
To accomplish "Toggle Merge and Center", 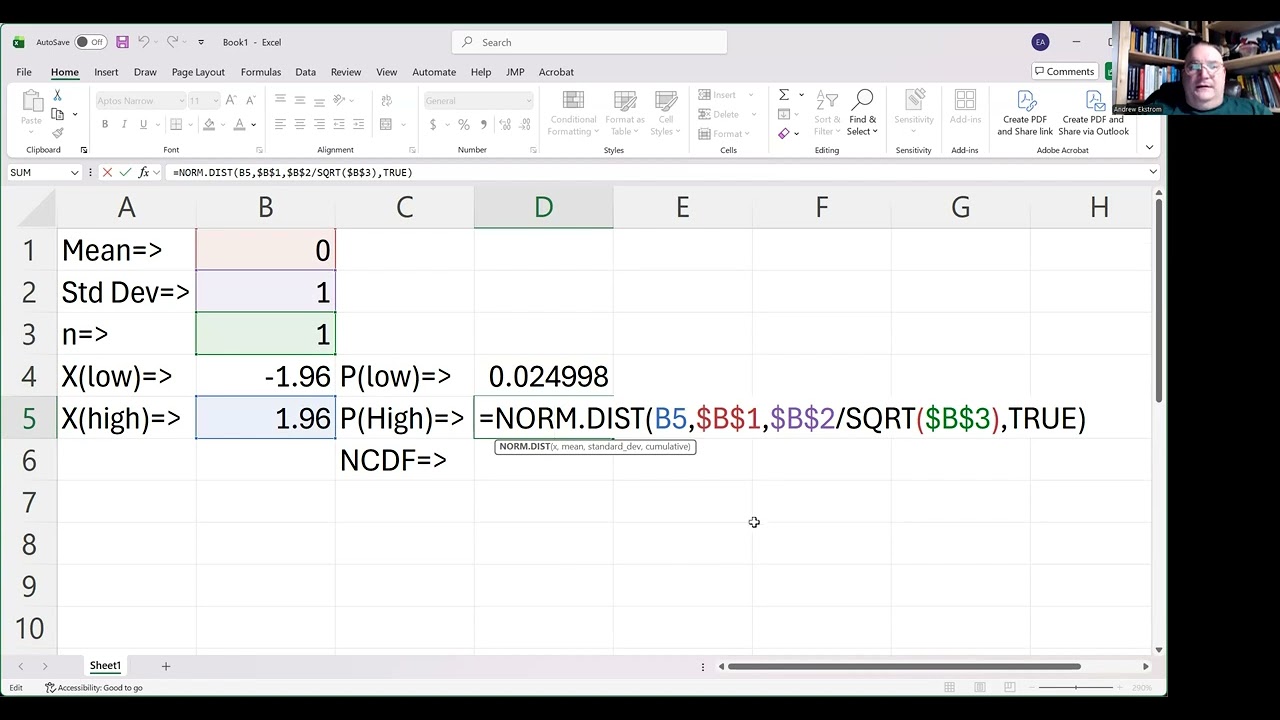I will tap(386, 124).
